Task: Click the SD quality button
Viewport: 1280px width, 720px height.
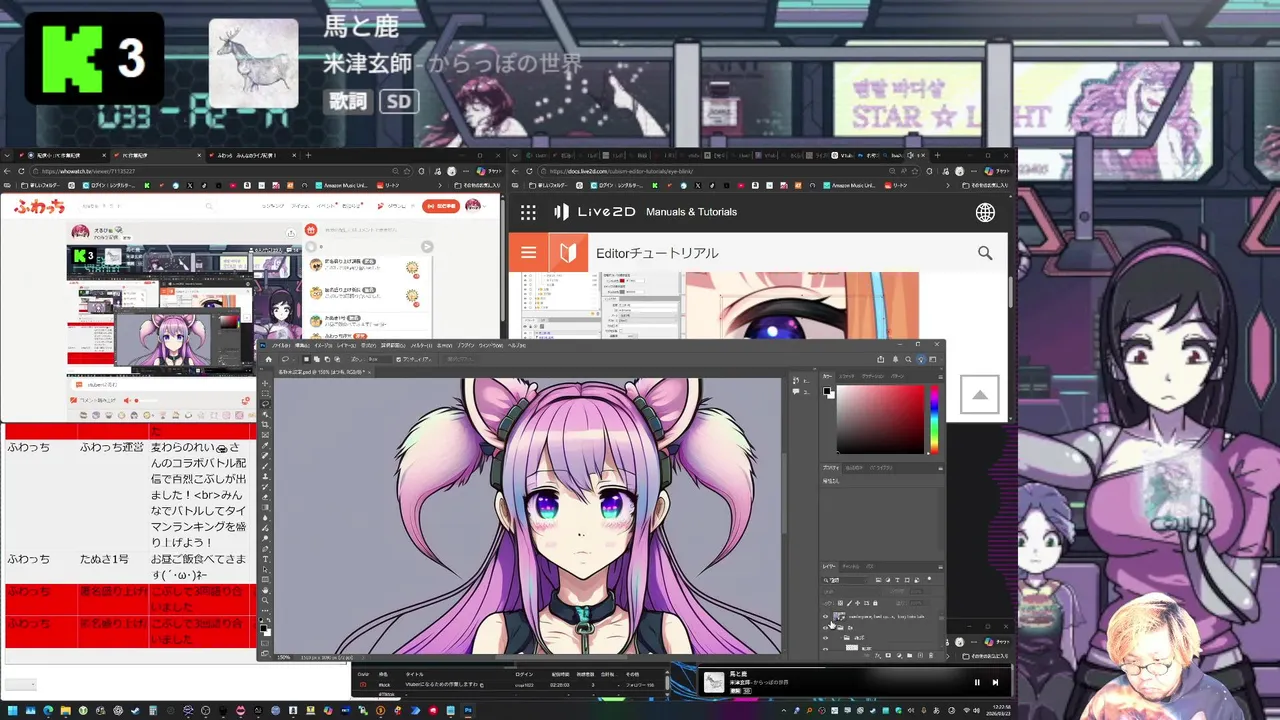Action: coord(398,102)
